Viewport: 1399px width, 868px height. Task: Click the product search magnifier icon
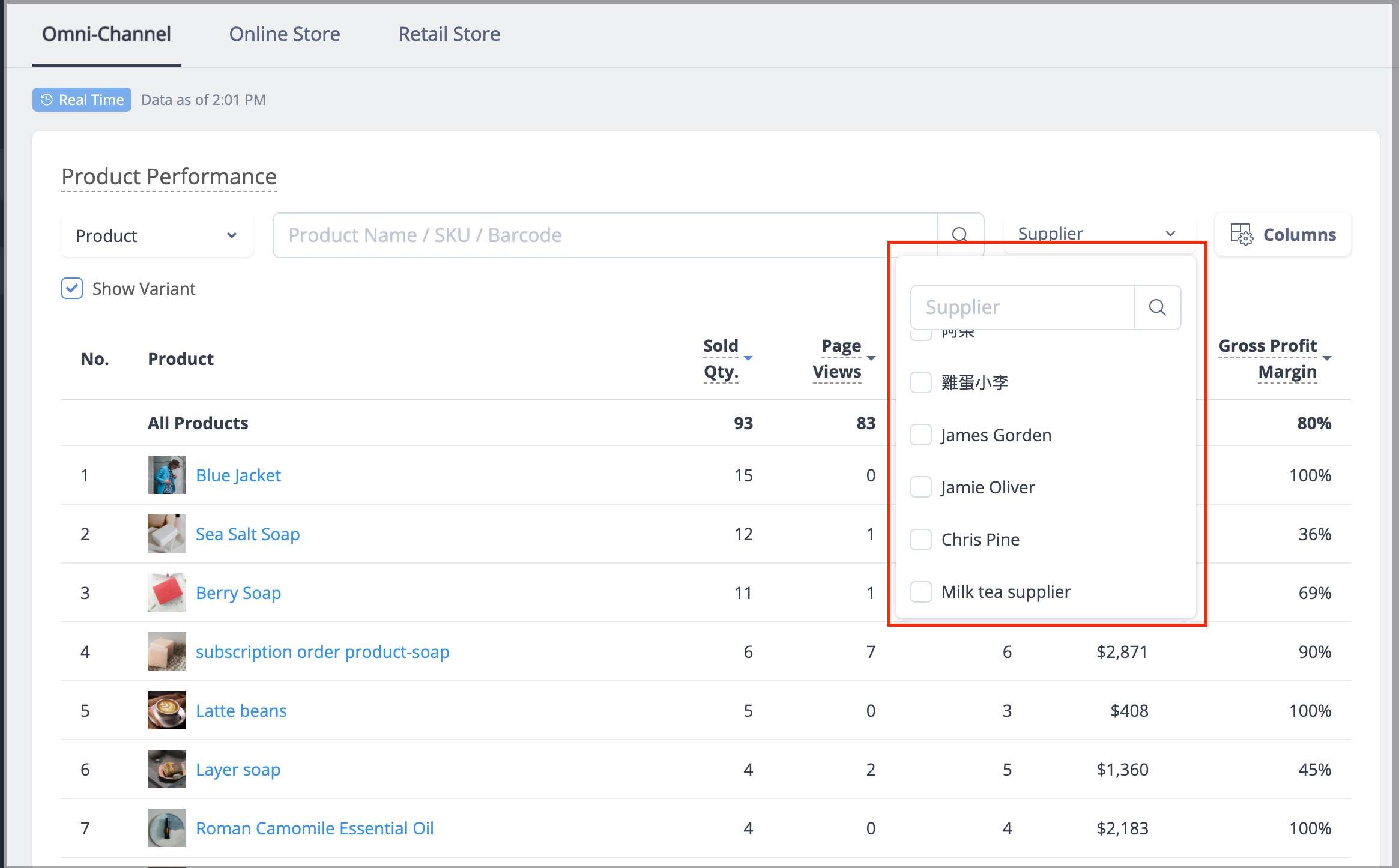tap(960, 234)
